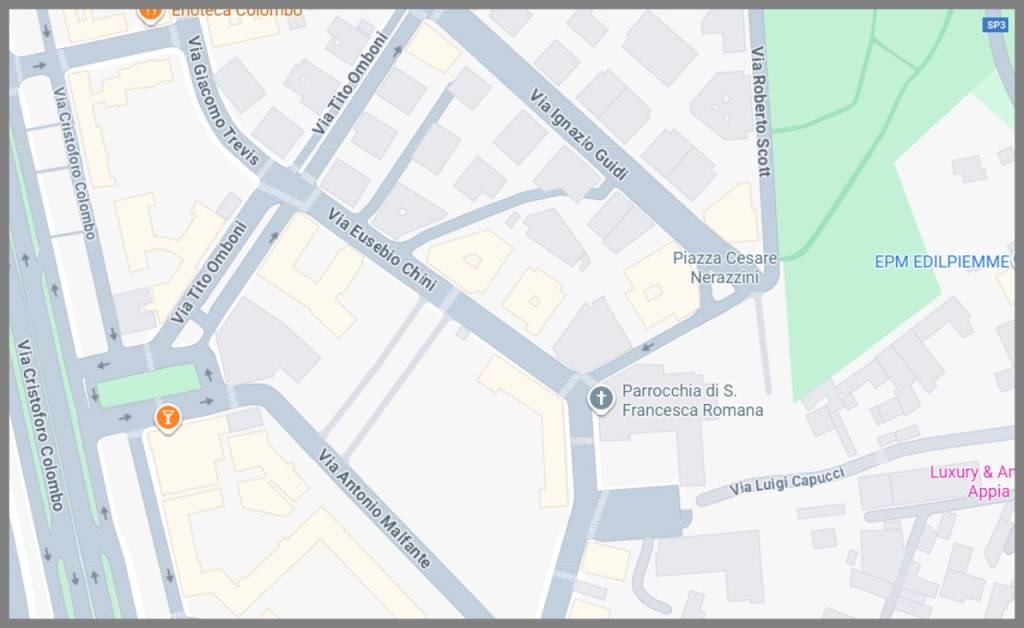Click the orange pin next to Enoteca Colombo

tap(150, 12)
